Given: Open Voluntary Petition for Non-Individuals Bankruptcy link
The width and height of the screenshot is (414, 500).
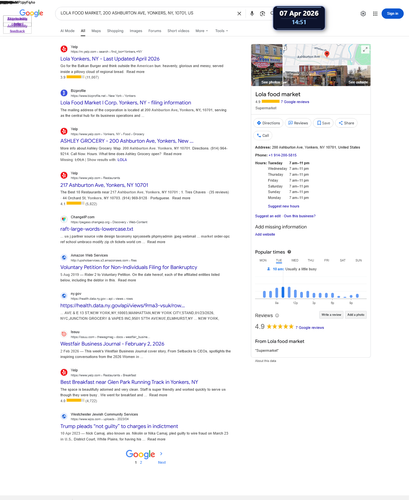Looking at the screenshot, I should [129, 267].
